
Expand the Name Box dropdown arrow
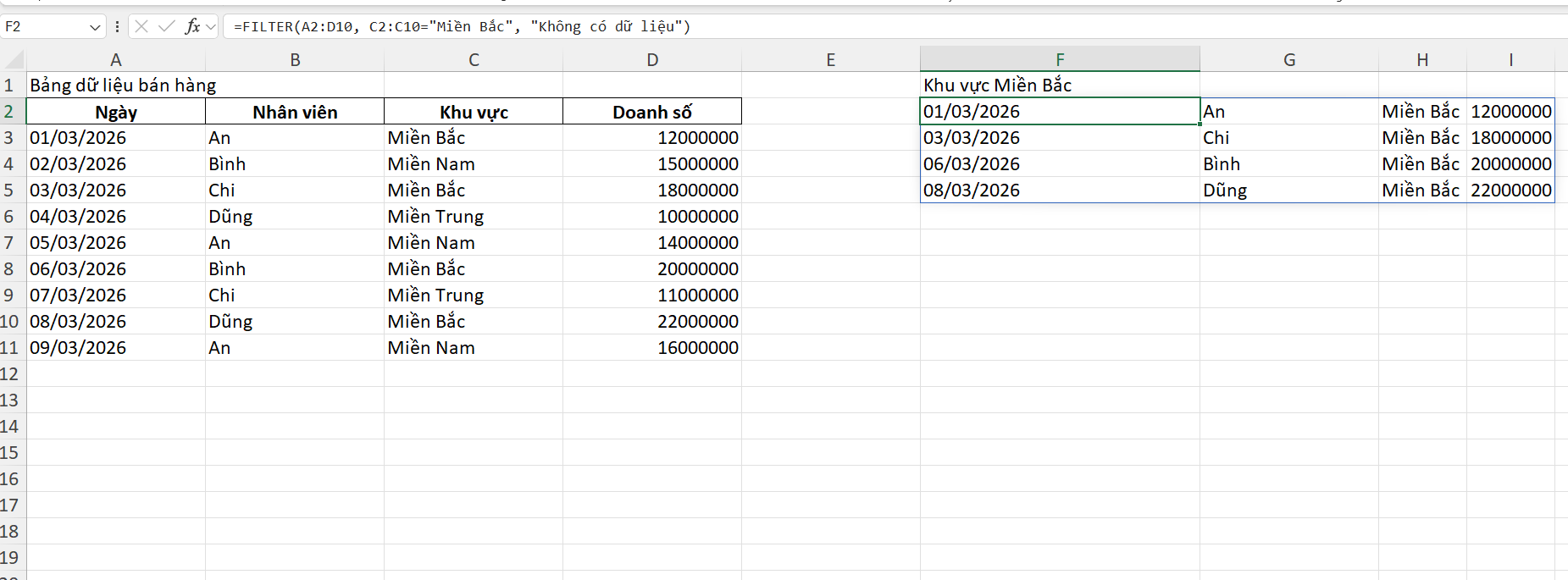[x=95, y=27]
